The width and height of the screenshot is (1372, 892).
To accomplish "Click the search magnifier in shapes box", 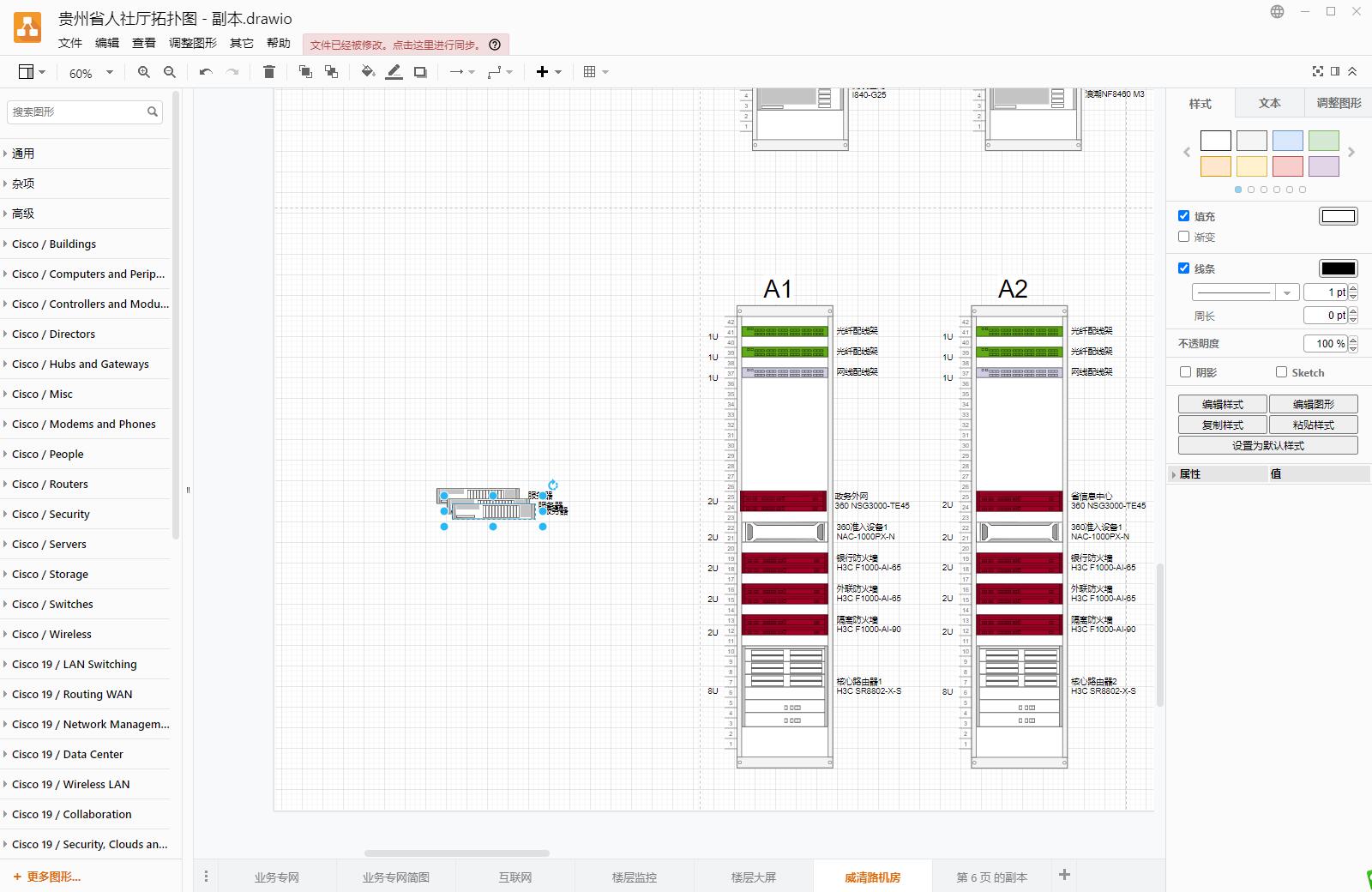I will [x=153, y=111].
